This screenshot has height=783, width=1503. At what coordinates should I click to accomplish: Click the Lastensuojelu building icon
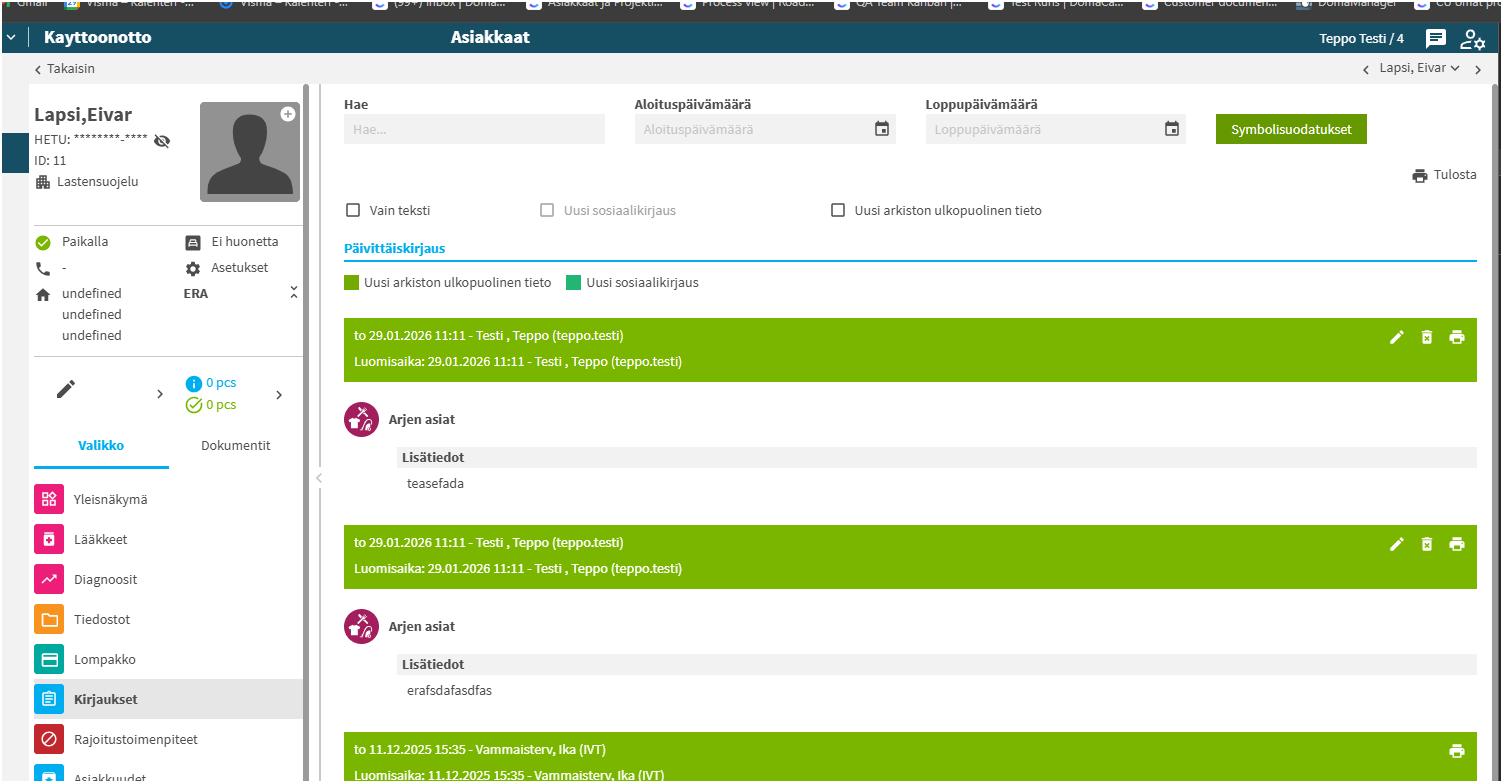pos(43,182)
